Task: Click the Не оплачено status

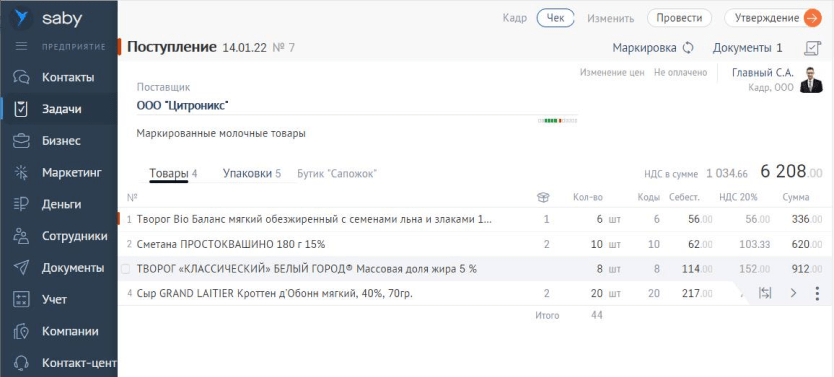Action: tap(681, 72)
